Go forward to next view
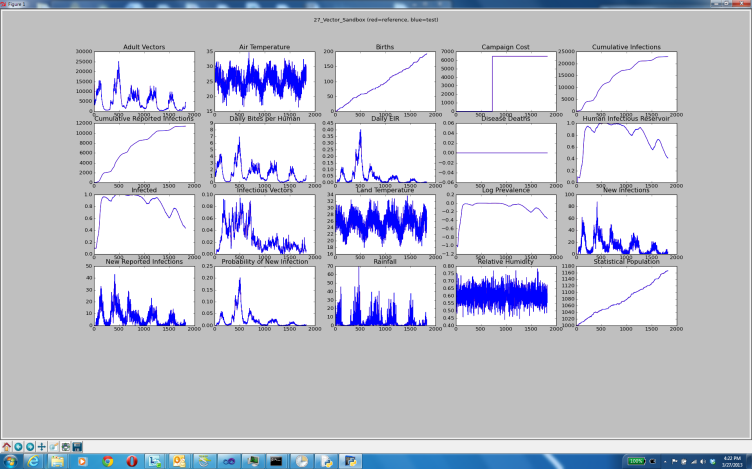Image resolution: width=752 pixels, height=469 pixels. pos(29,446)
